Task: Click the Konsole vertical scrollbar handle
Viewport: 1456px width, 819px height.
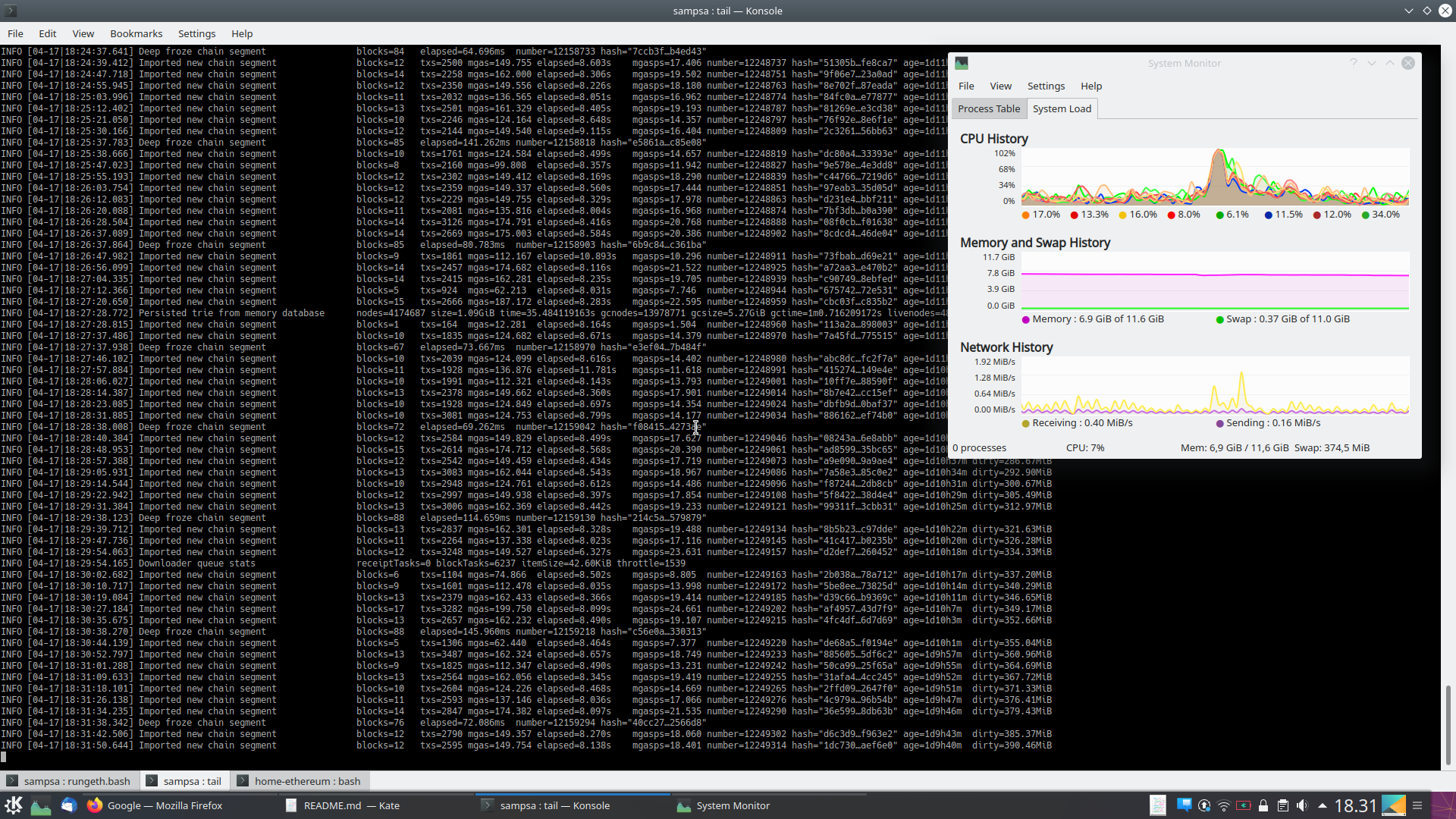Action: pyautogui.click(x=1448, y=724)
